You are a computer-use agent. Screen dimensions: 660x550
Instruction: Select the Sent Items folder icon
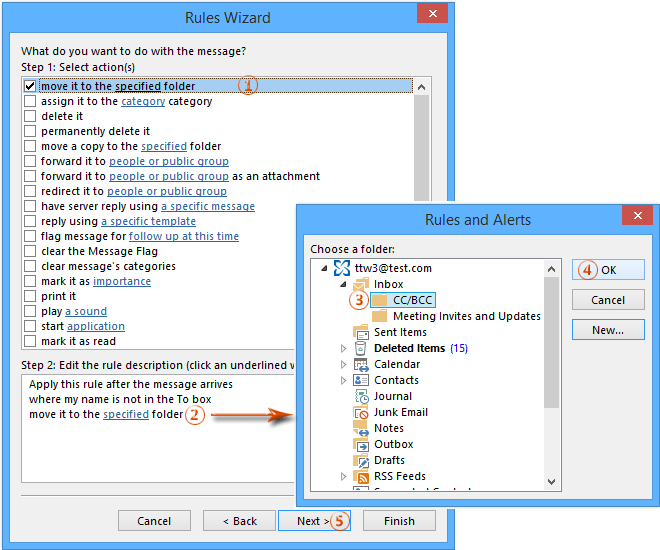[361, 332]
